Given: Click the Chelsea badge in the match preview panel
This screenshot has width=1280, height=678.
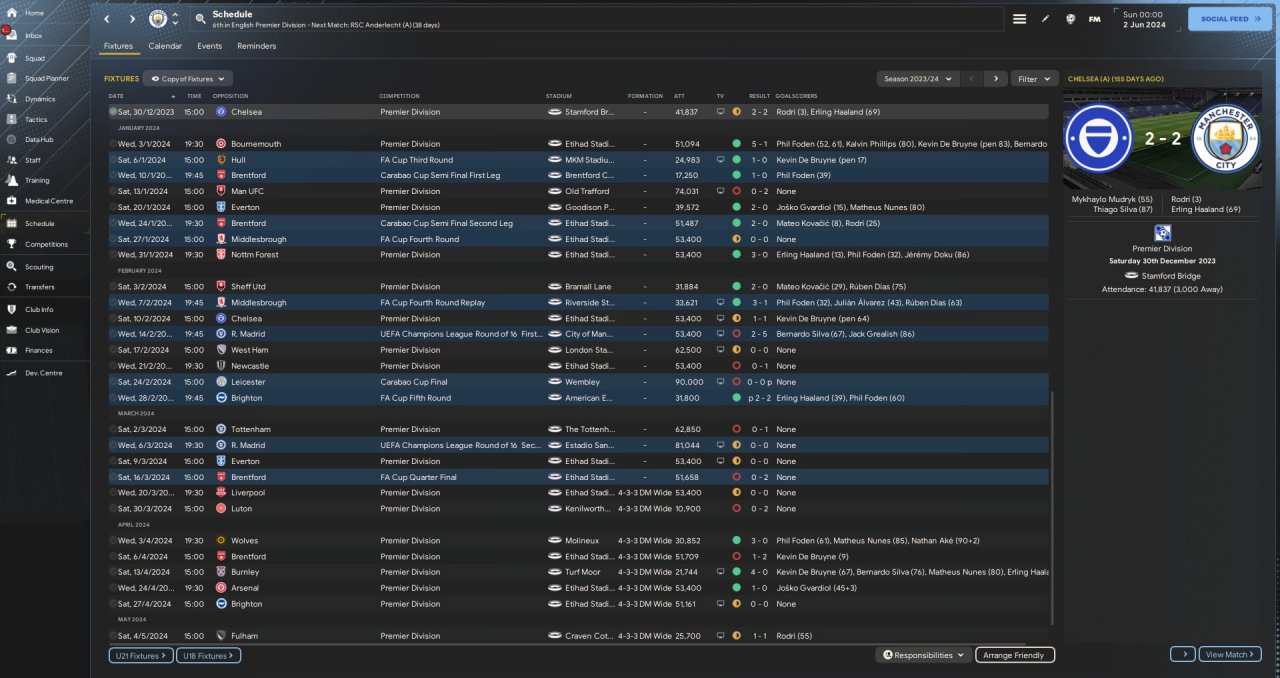Looking at the screenshot, I should pos(1099,139).
